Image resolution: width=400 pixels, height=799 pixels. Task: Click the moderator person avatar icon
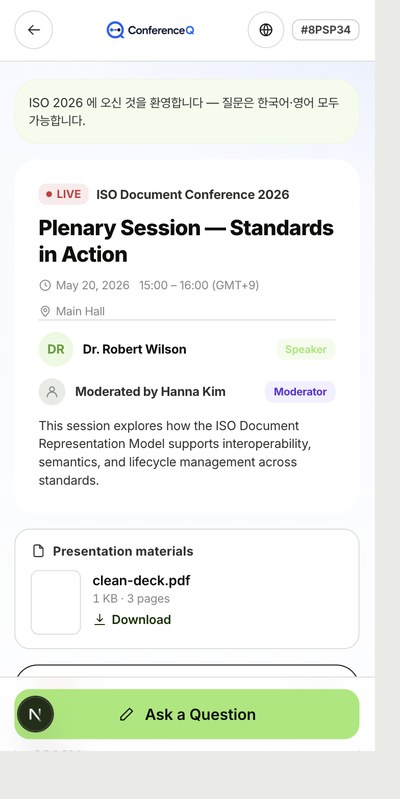52,392
